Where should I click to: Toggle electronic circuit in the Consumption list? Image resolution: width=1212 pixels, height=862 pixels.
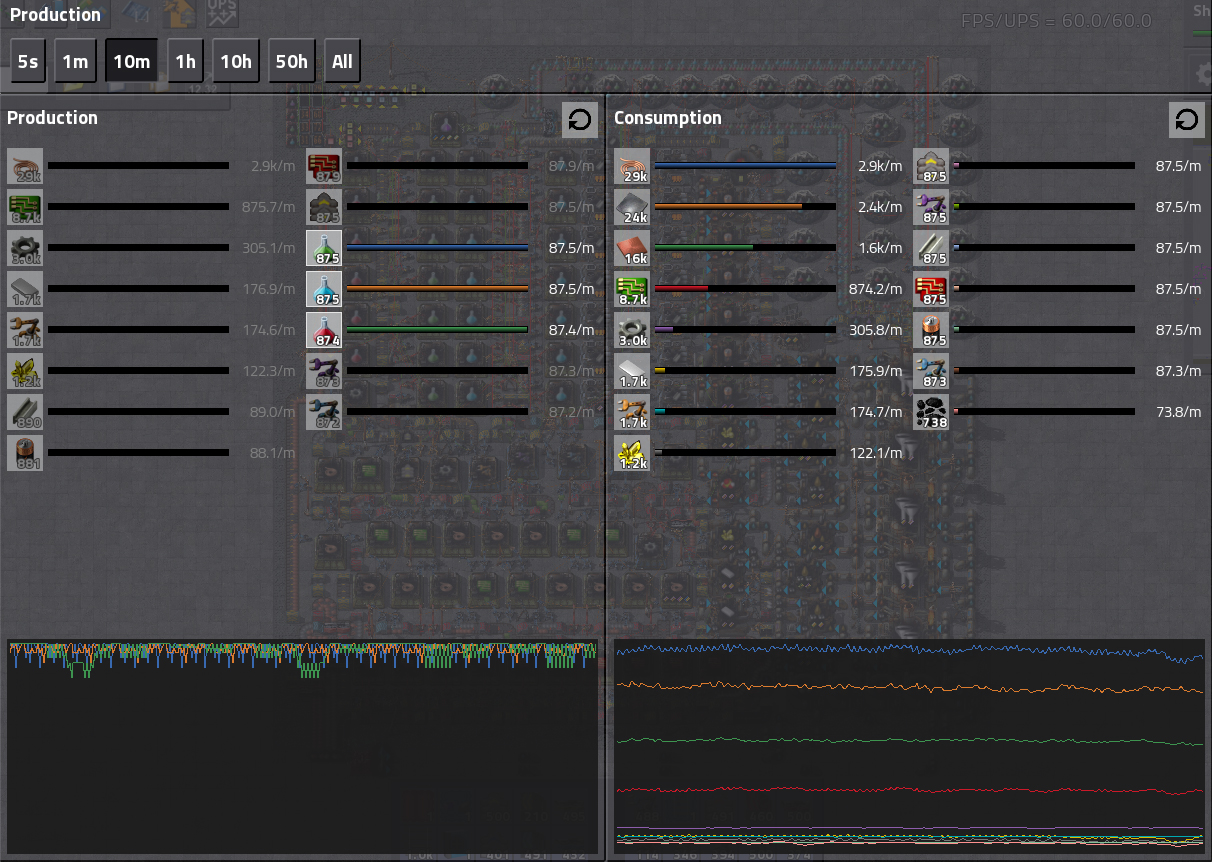pyautogui.click(x=632, y=289)
